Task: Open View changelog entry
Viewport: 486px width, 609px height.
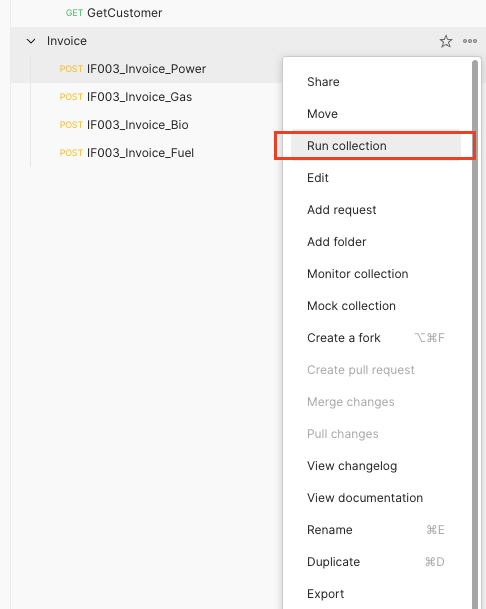Action: point(376,466)
